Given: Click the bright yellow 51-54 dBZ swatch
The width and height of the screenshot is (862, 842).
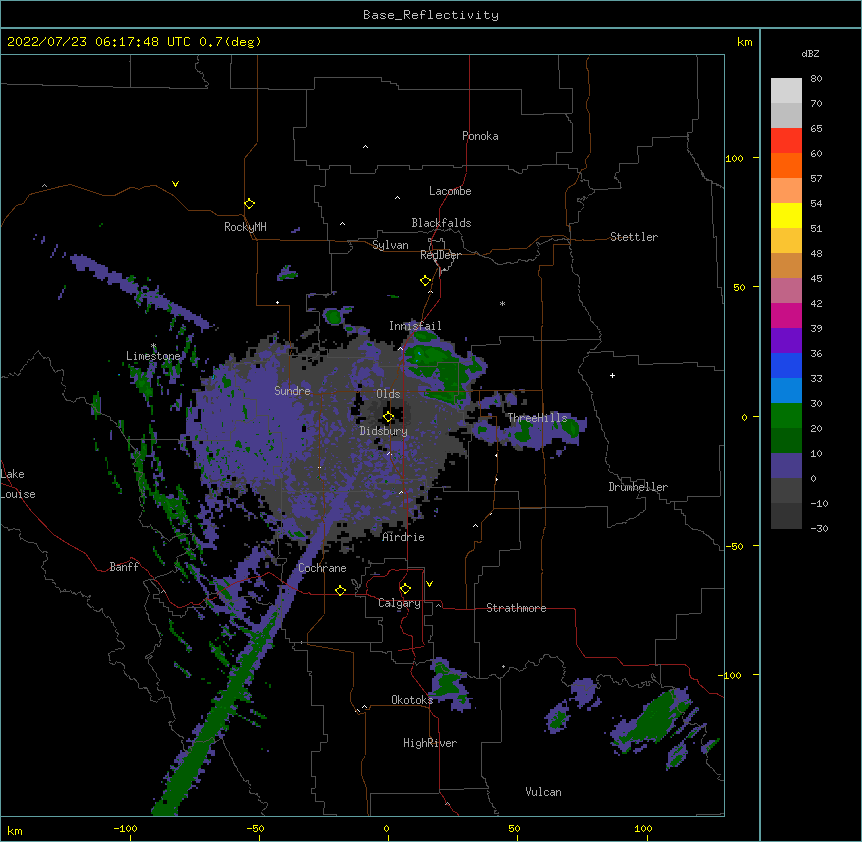Looking at the screenshot, I should 786,215.
